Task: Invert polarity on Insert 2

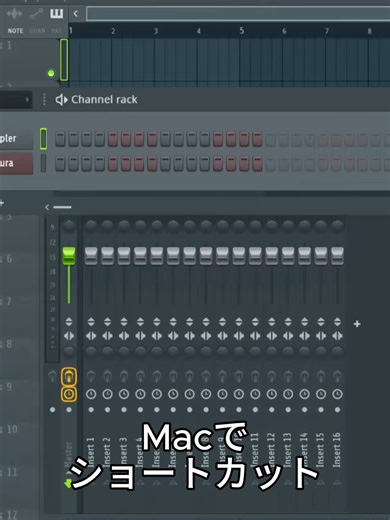Action: pyautogui.click(x=107, y=322)
